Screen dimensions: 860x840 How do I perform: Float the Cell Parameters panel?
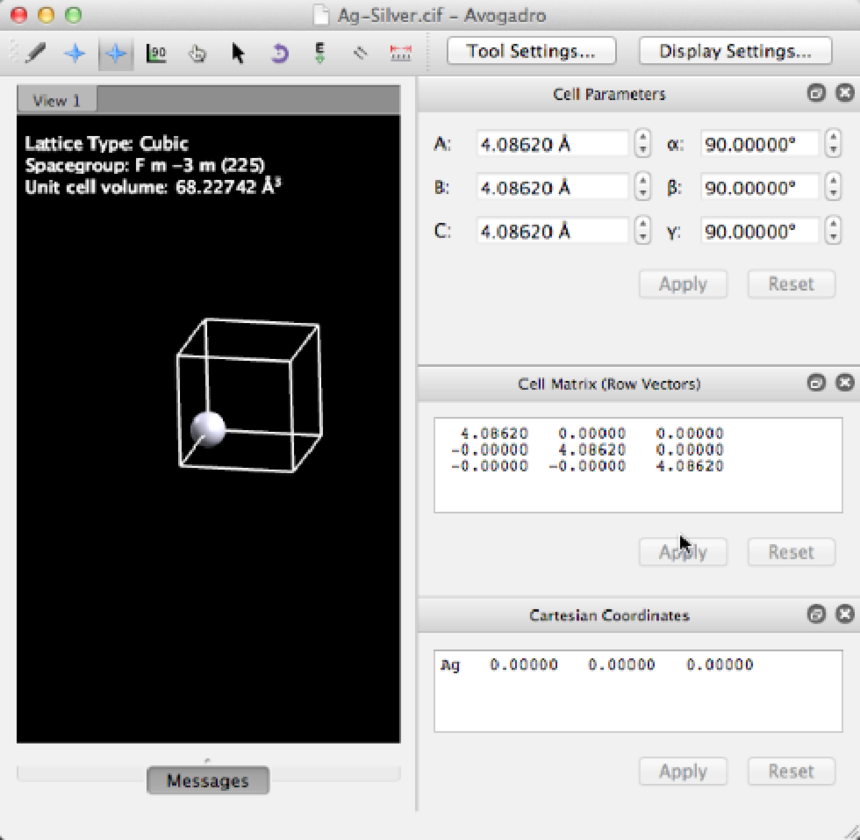[816, 93]
